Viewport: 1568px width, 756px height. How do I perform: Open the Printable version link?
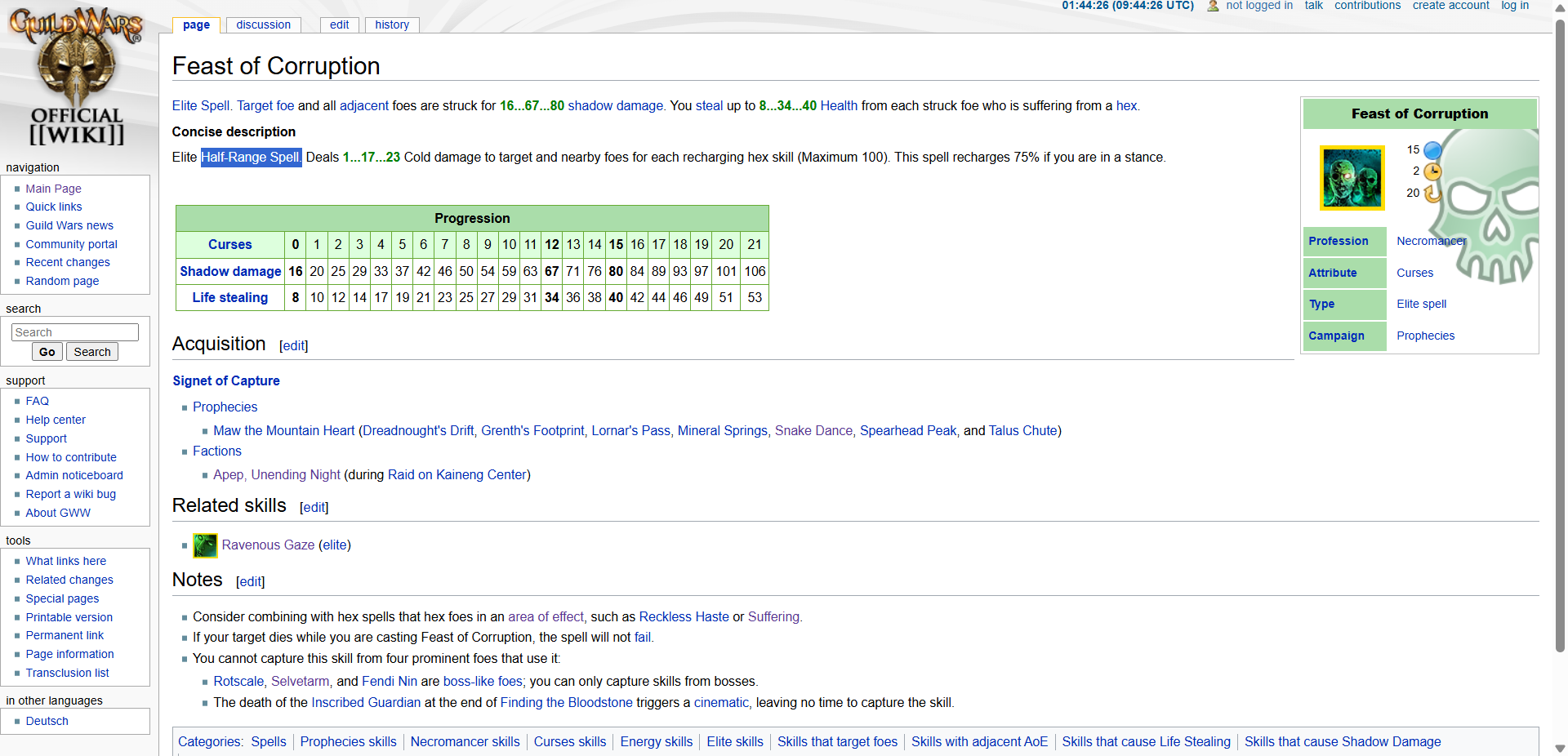tap(69, 617)
